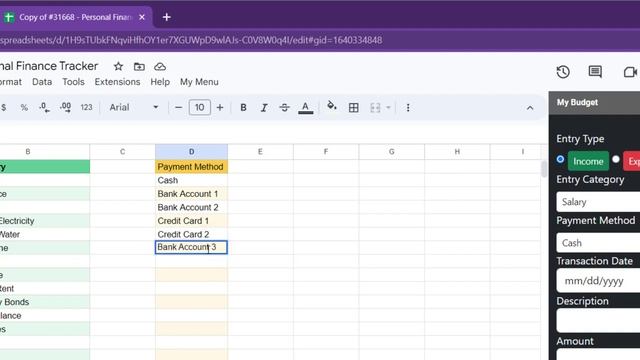This screenshot has height=360, width=640.
Task: Select column H header
Action: click(x=457, y=152)
